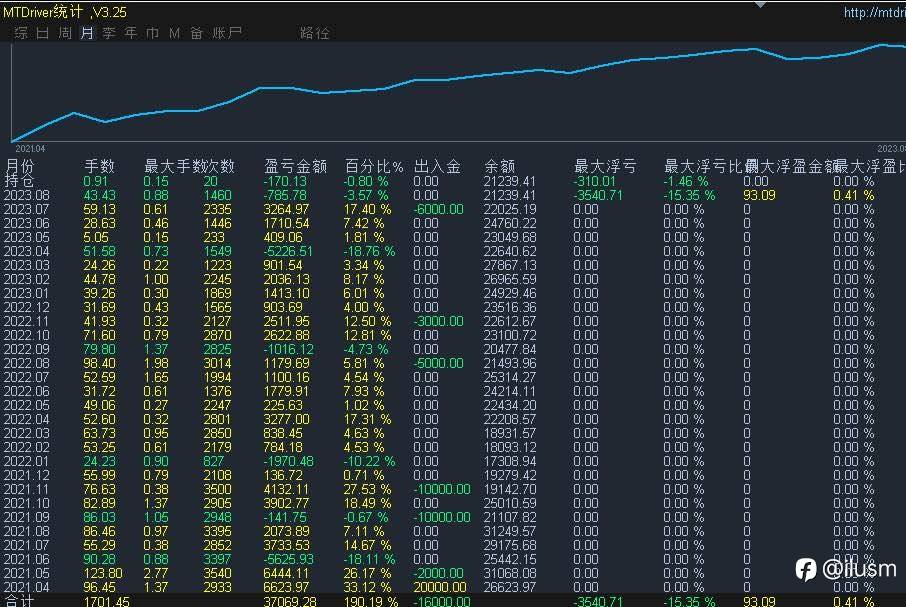
Task: Switch to the 年 yearly tab
Action: pyautogui.click(x=131, y=33)
